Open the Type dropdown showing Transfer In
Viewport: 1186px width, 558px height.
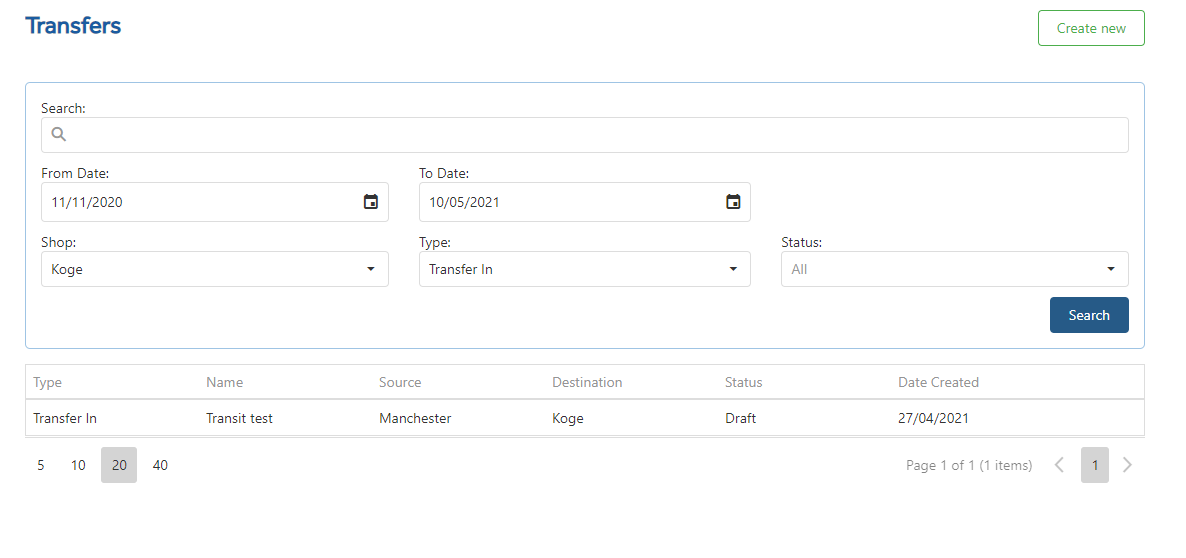(585, 269)
